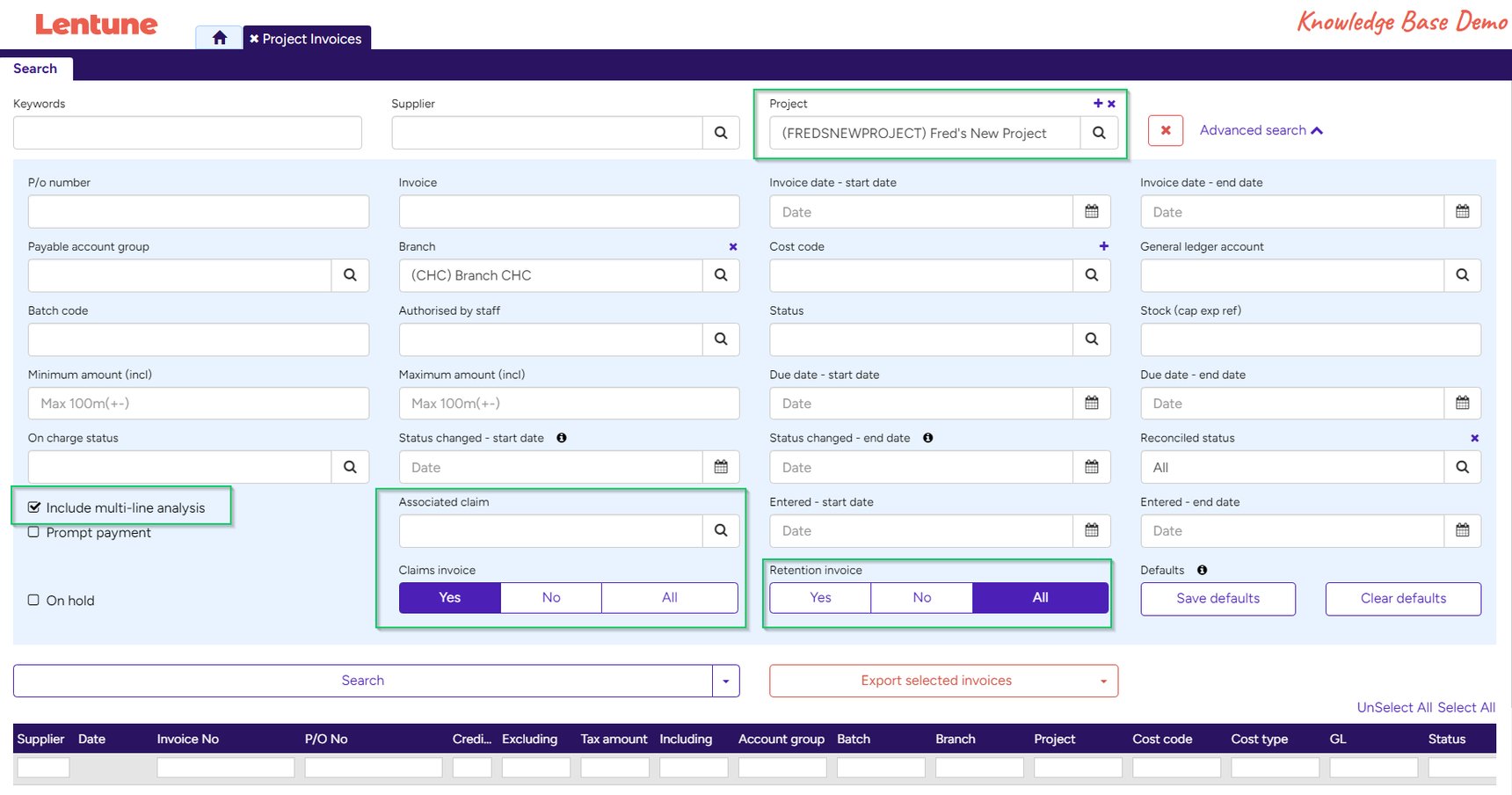Open the Due date end date calendar icon
Image resolution: width=1512 pixels, height=795 pixels.
(x=1462, y=403)
